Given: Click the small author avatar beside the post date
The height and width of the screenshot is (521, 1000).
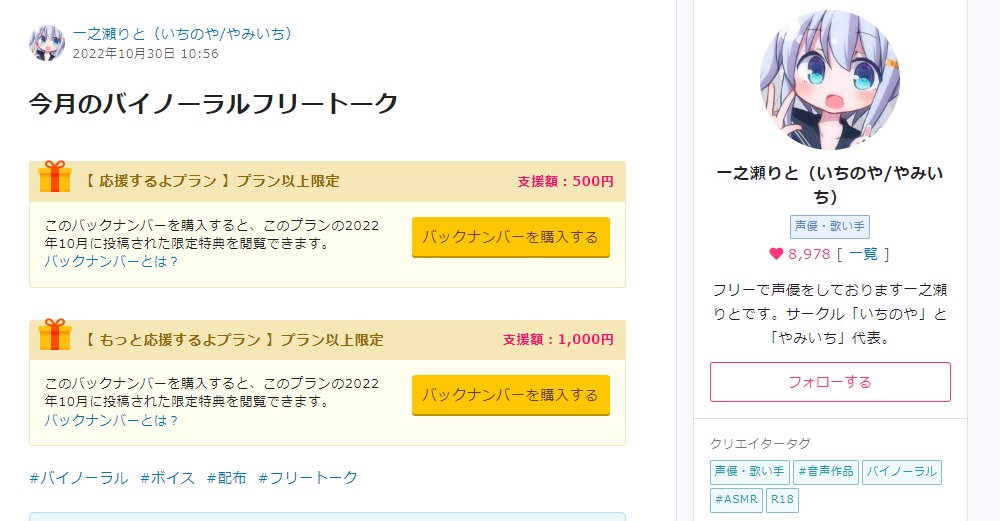Looking at the screenshot, I should [47, 43].
